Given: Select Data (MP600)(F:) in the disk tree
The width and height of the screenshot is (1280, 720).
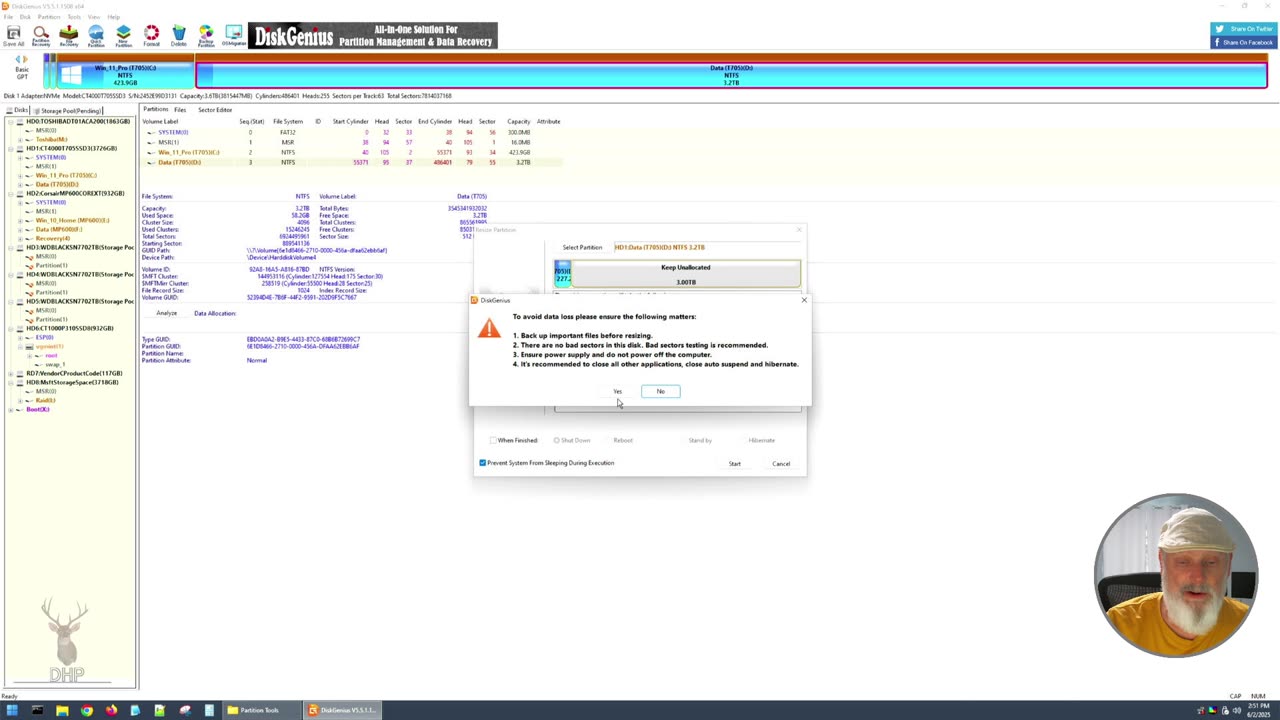Looking at the screenshot, I should (x=58, y=229).
